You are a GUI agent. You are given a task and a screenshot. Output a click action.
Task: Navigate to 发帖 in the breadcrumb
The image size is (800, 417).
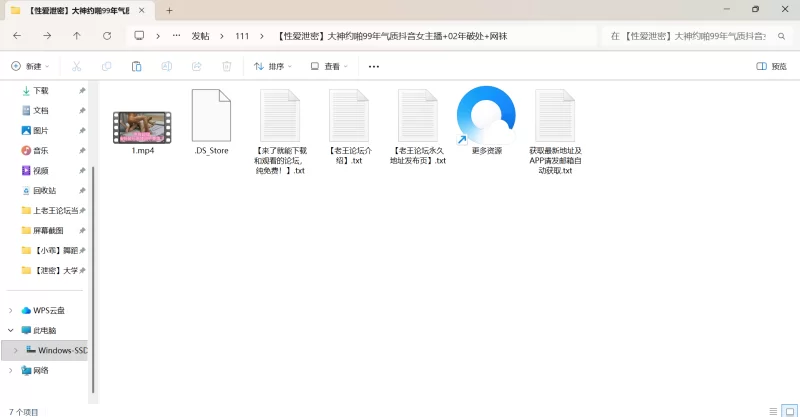pos(201,36)
